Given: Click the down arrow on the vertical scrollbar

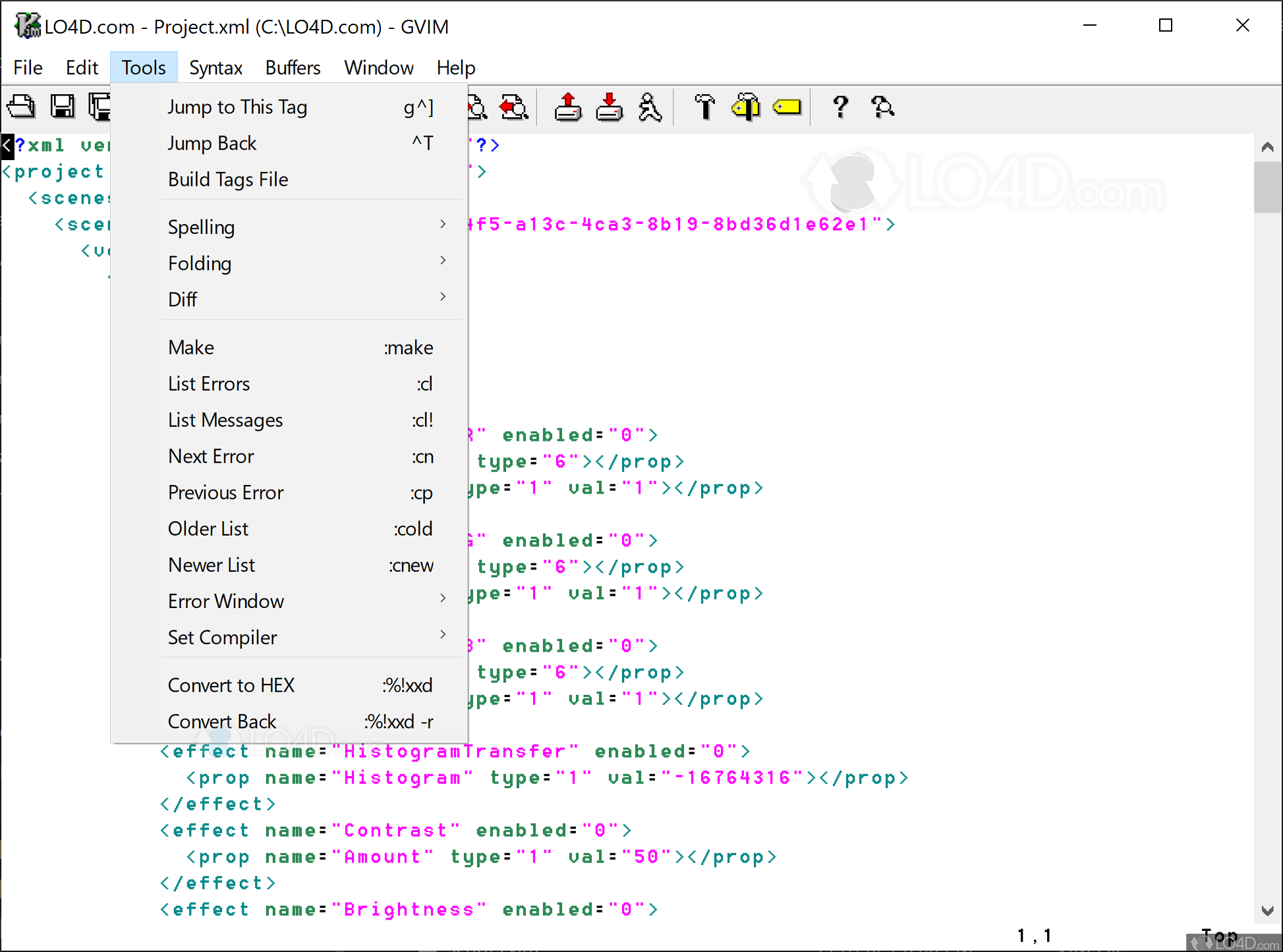Looking at the screenshot, I should [1267, 910].
